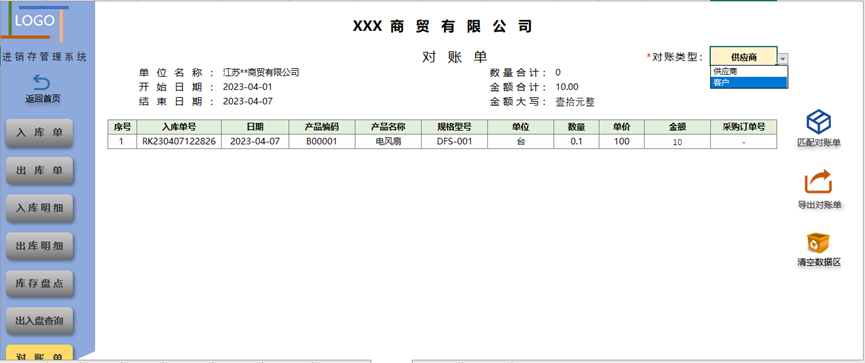Click the 序号 column header
This screenshot has height=363, width=865.
click(x=122, y=127)
